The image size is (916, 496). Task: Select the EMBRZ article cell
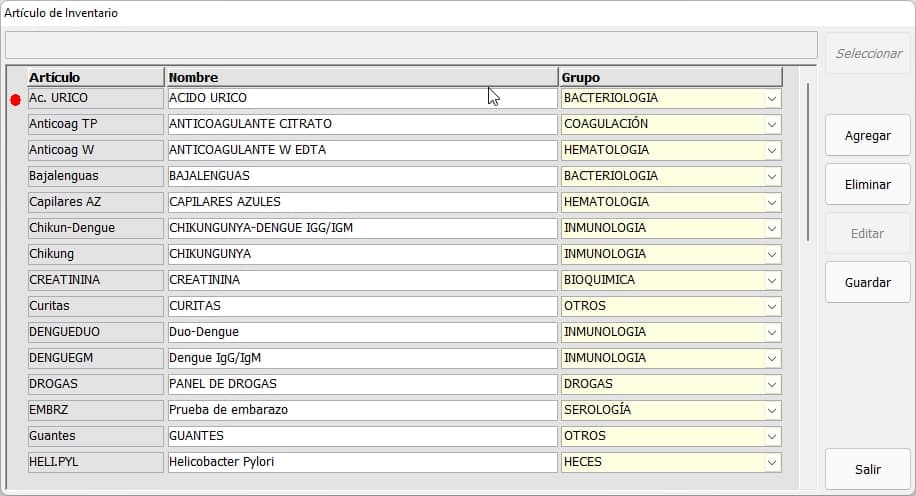click(x=96, y=410)
